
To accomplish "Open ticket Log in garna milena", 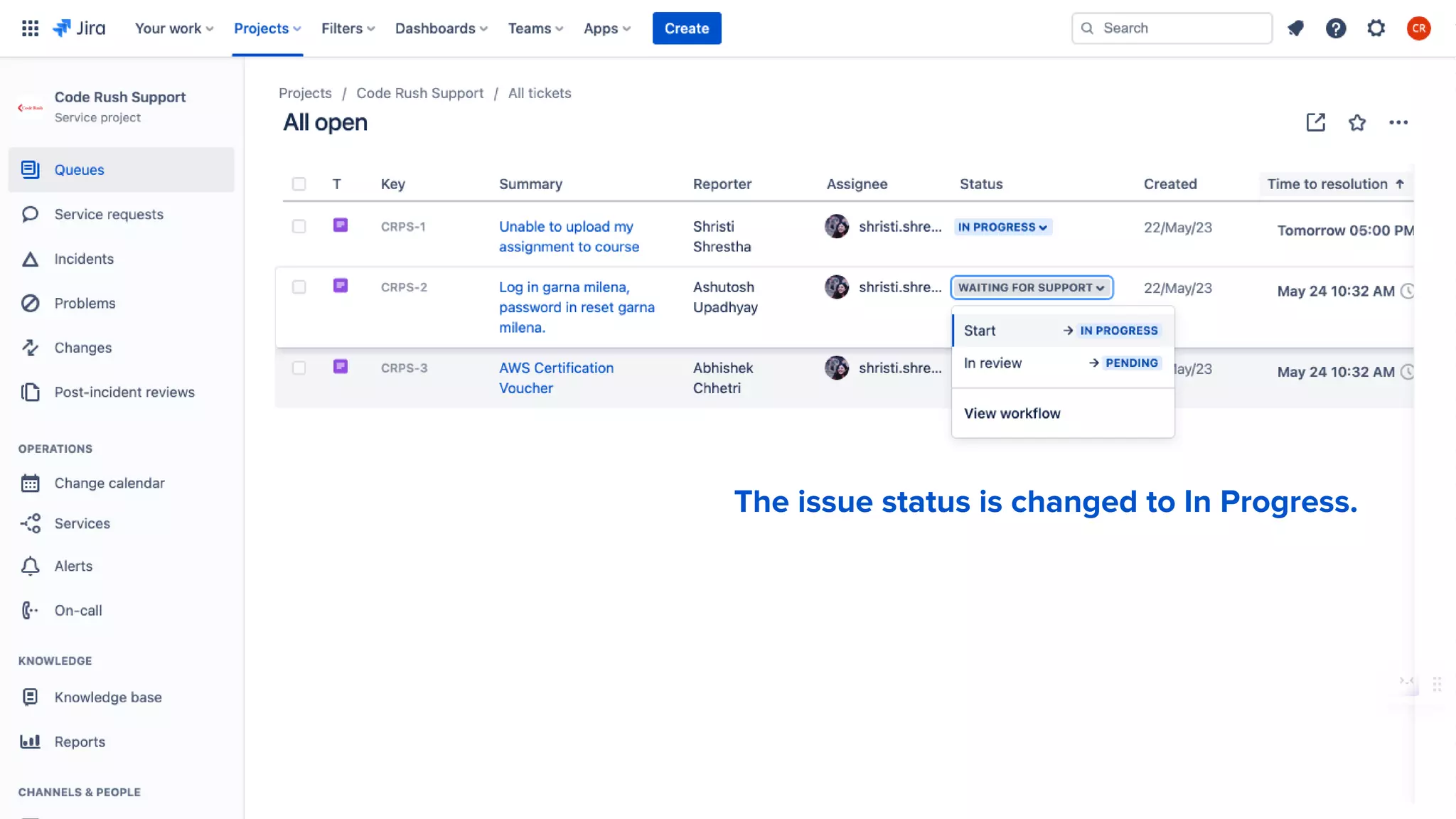I will pos(577,307).
